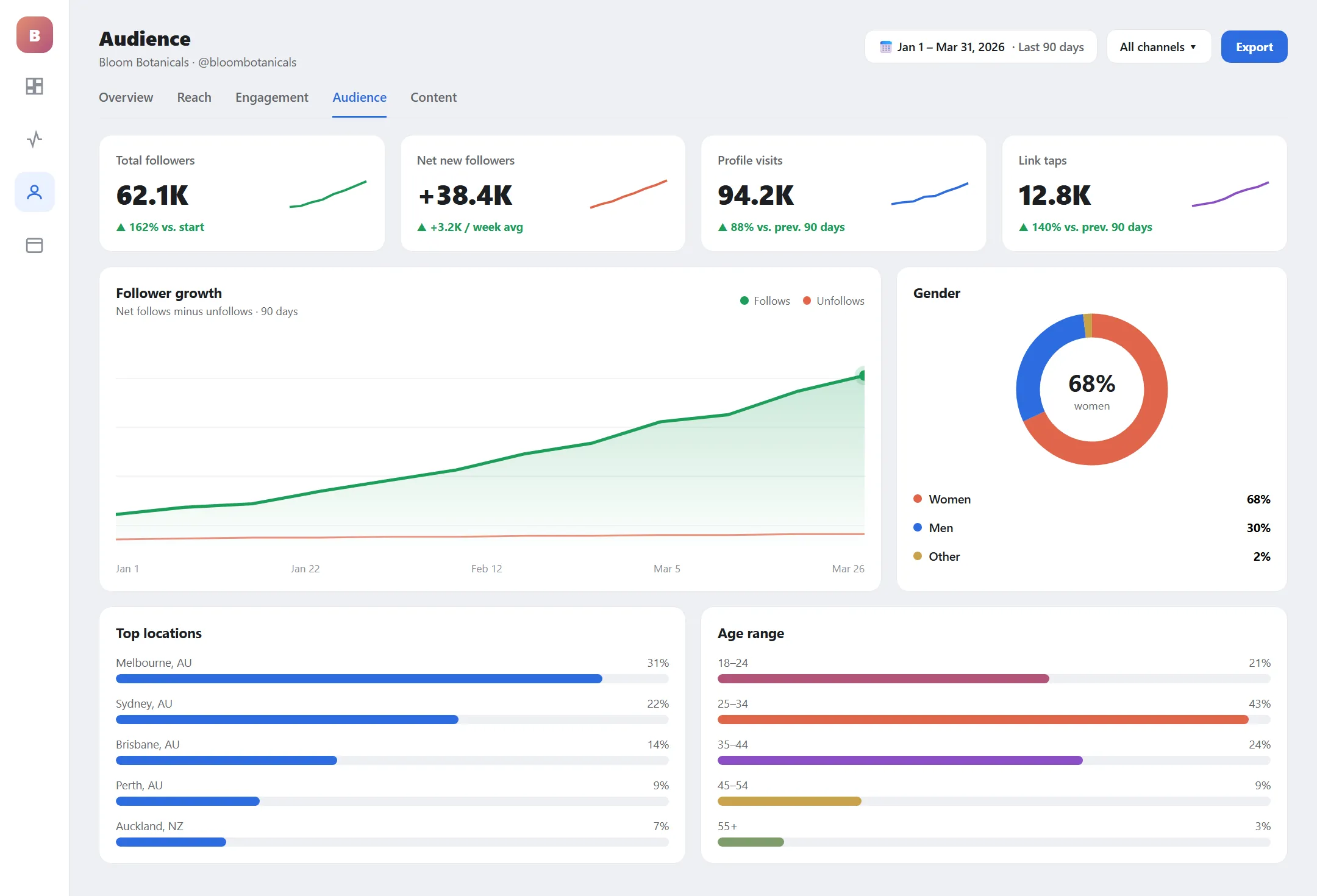The height and width of the screenshot is (896, 1317).
Task: Click the 18–24 age range bar
Action: (x=994, y=679)
